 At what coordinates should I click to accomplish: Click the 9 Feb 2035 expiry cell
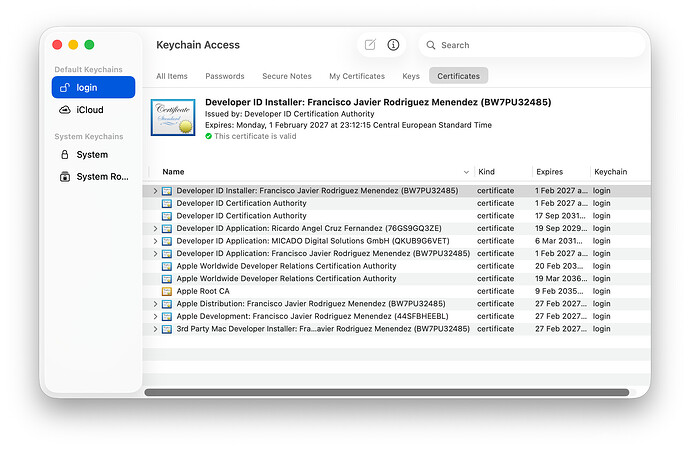pyautogui.click(x=559, y=291)
